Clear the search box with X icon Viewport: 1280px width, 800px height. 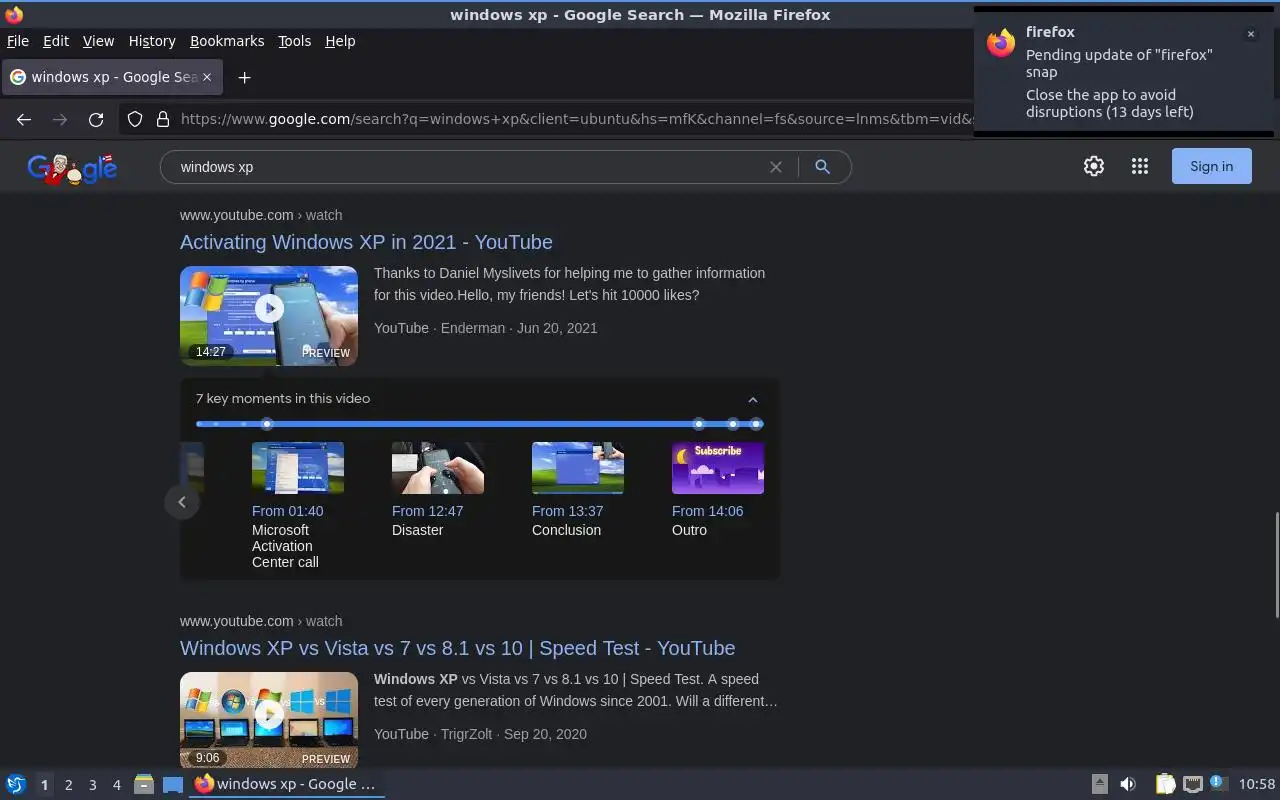point(775,167)
